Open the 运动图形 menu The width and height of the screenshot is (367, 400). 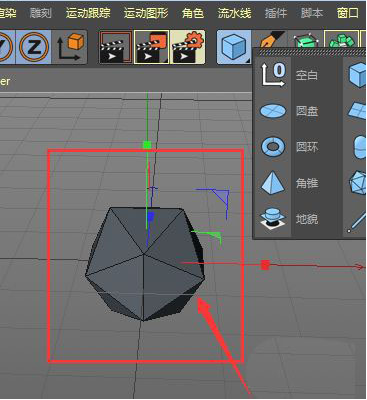coord(146,13)
